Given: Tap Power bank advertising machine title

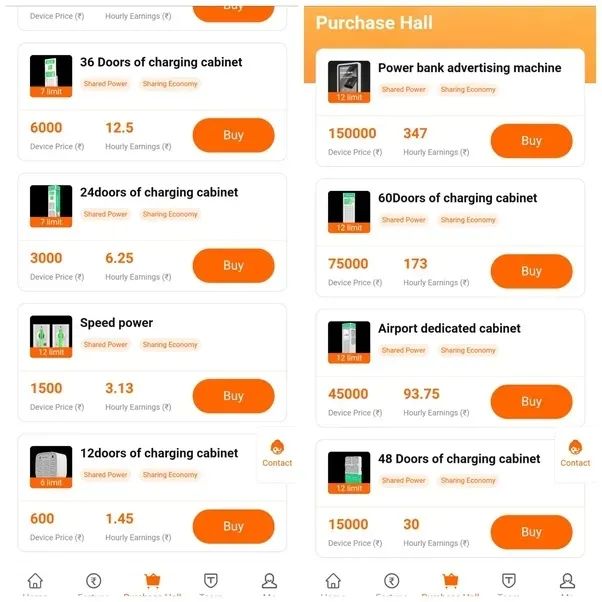Looking at the screenshot, I should click(x=470, y=68).
